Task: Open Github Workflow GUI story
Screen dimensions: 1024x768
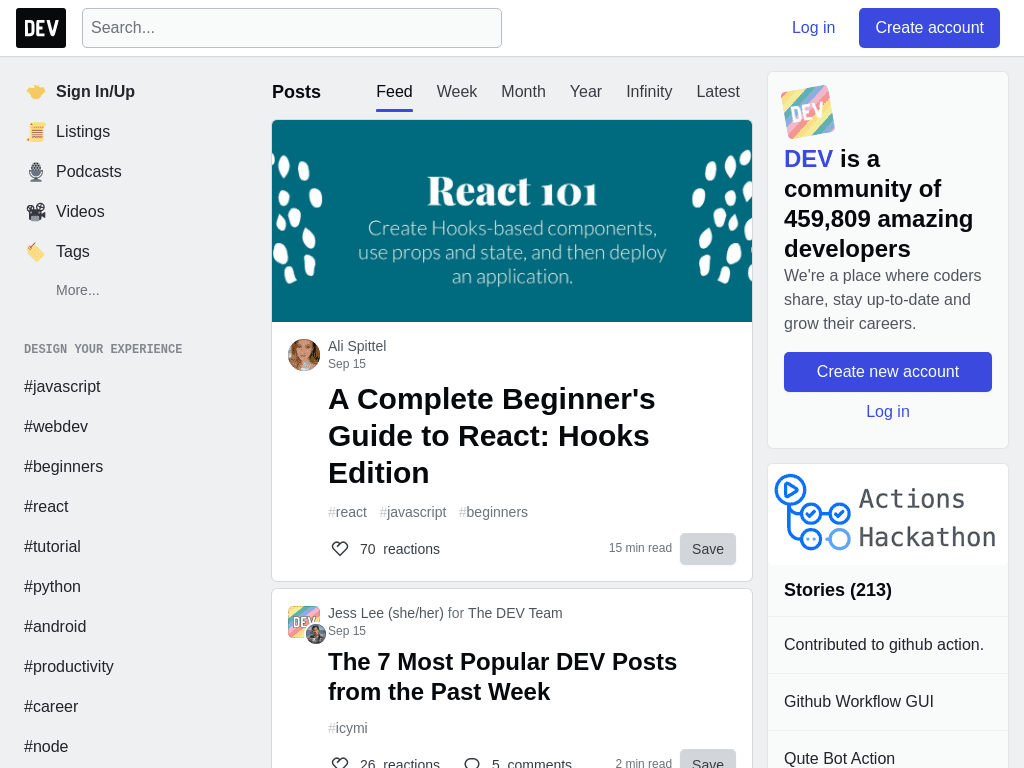Action: [x=859, y=701]
